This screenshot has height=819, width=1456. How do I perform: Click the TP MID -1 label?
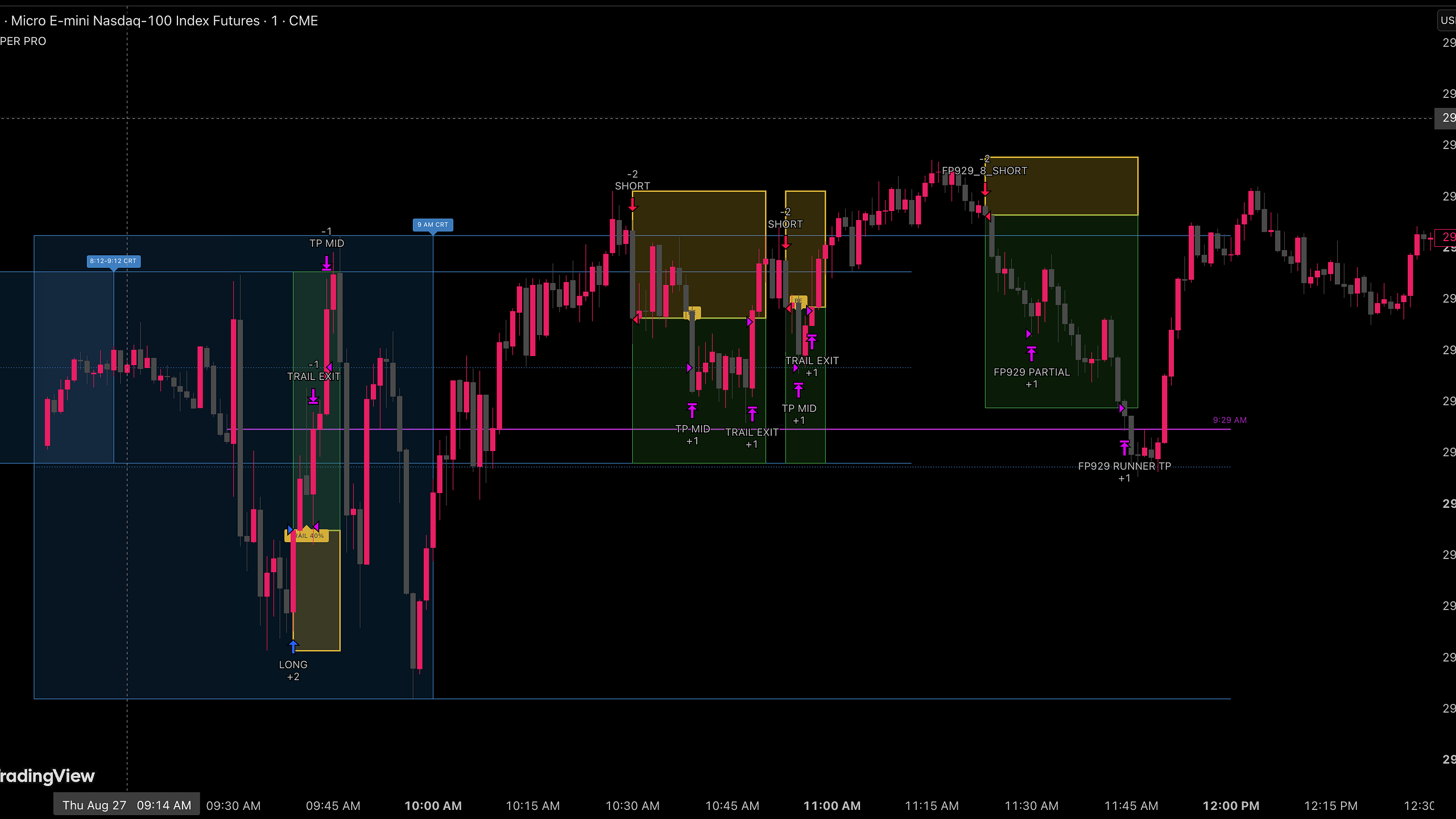[326, 238]
